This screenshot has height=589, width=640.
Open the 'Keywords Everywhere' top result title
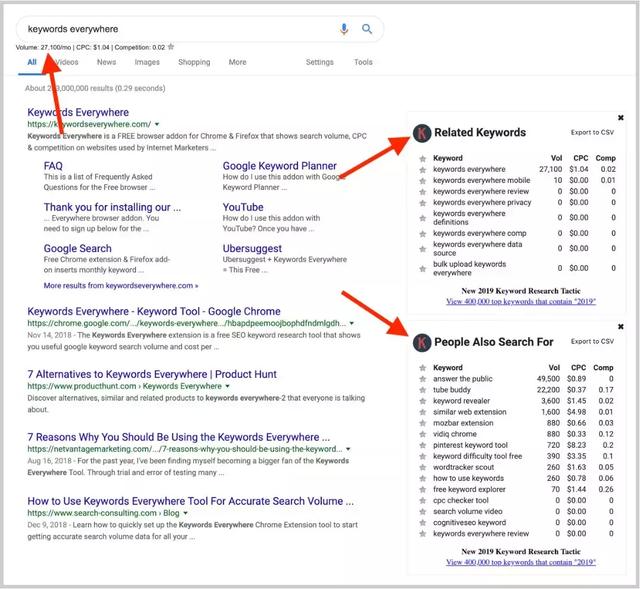pos(78,112)
